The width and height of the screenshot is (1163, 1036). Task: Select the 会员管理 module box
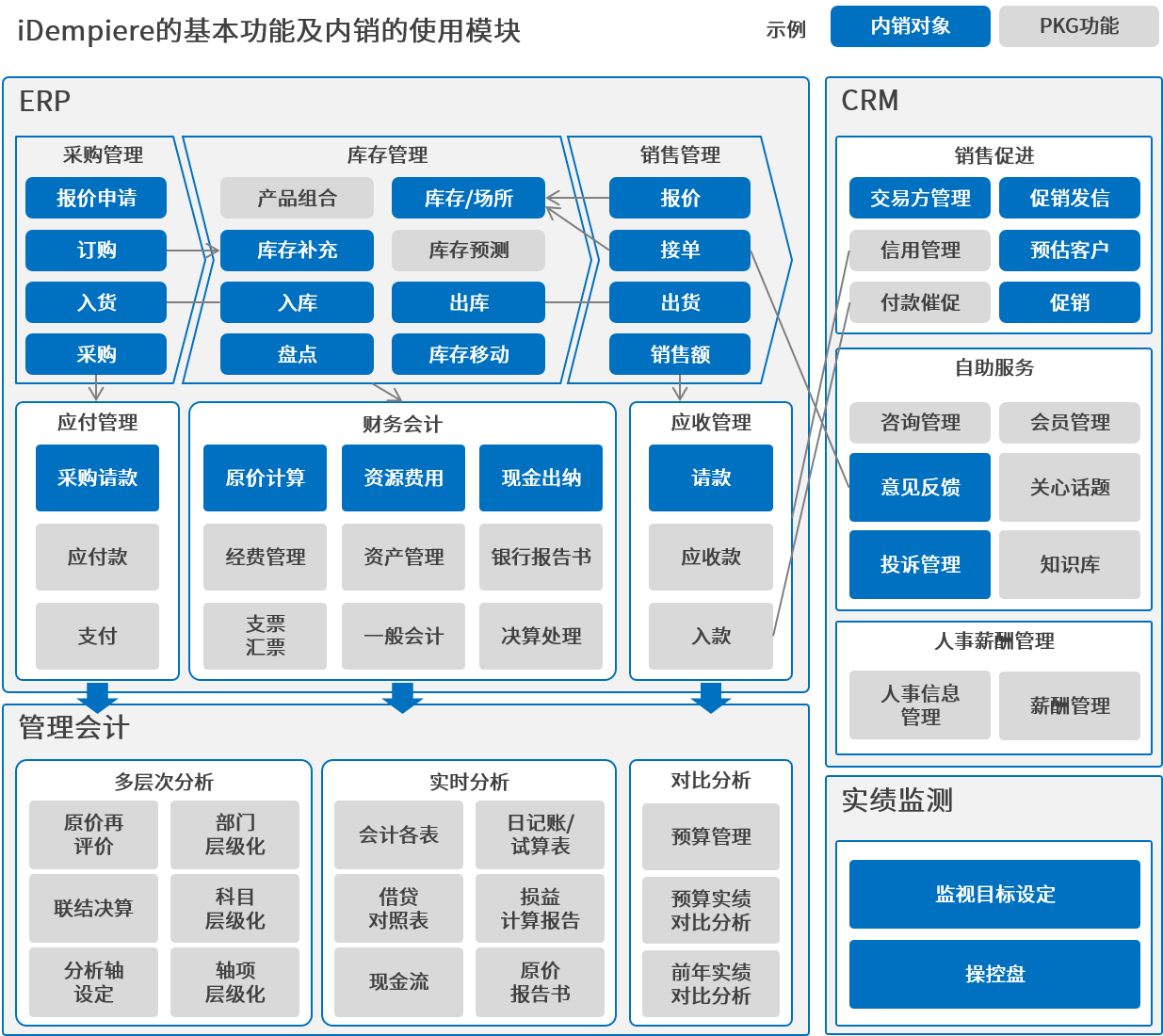[1070, 423]
